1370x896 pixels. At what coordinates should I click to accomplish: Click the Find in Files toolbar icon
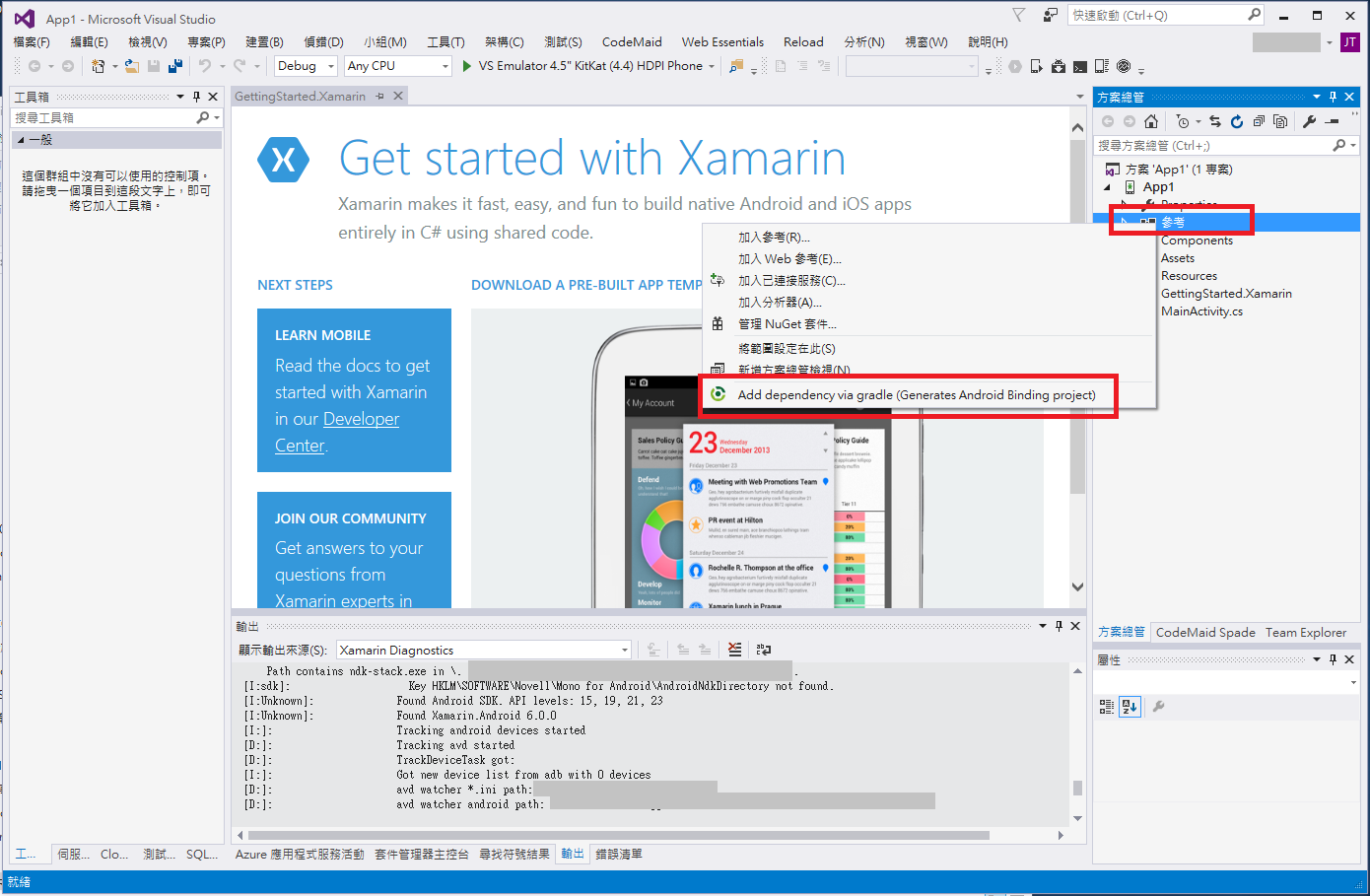tap(735, 66)
